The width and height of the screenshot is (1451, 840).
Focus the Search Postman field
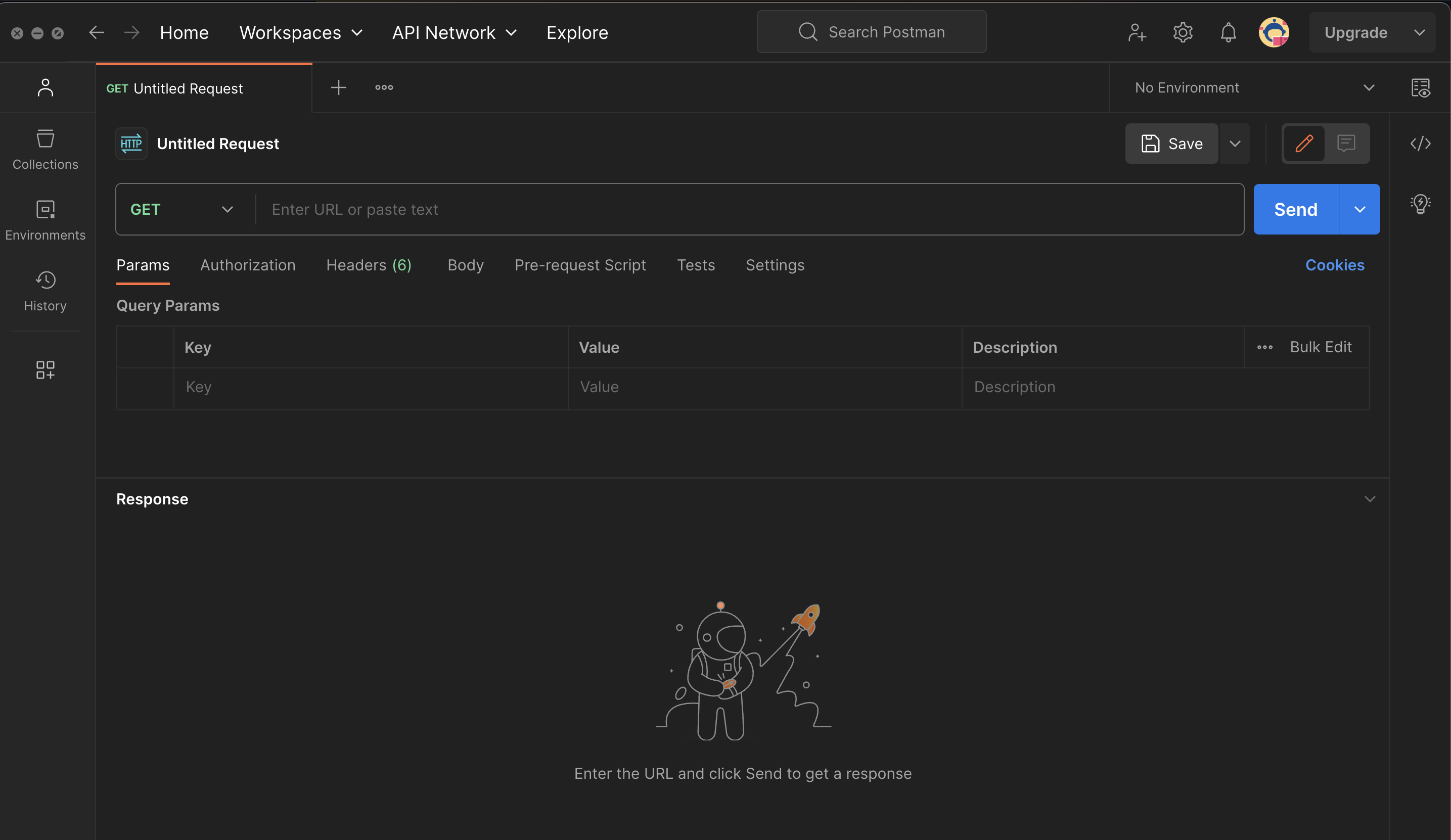[871, 32]
